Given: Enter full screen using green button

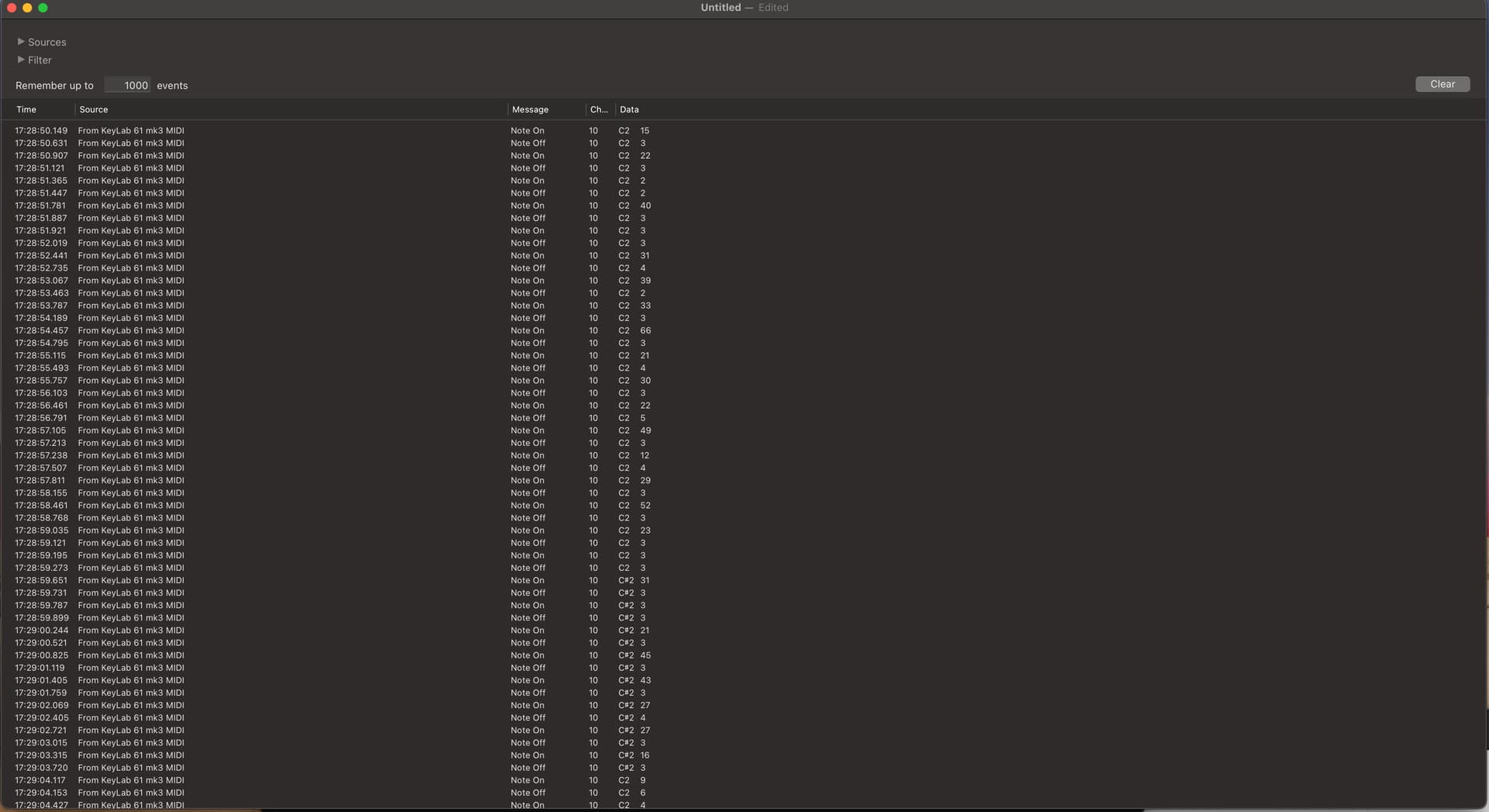Looking at the screenshot, I should click(x=43, y=8).
